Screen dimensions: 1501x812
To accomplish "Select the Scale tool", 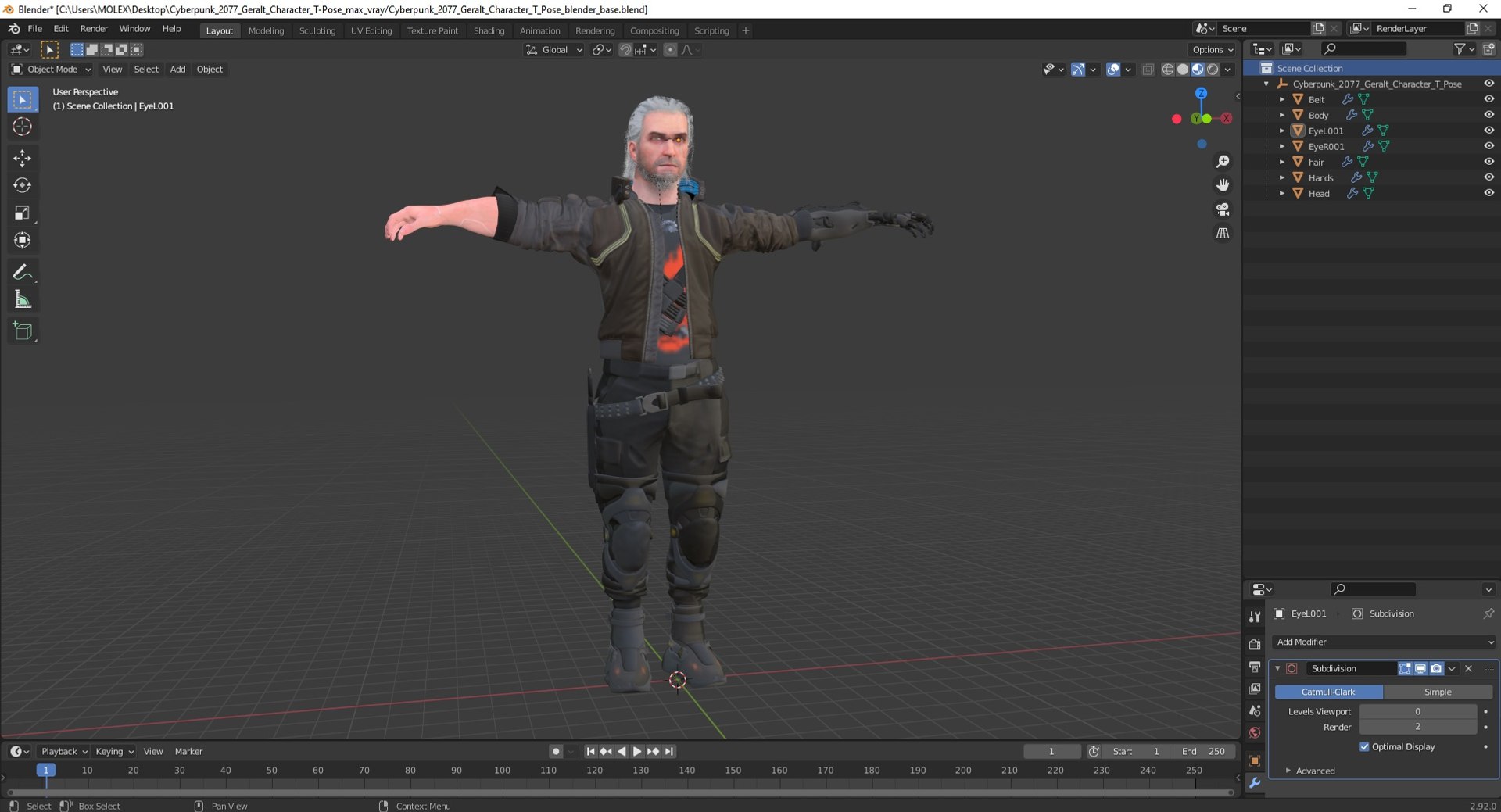I will coord(22,213).
